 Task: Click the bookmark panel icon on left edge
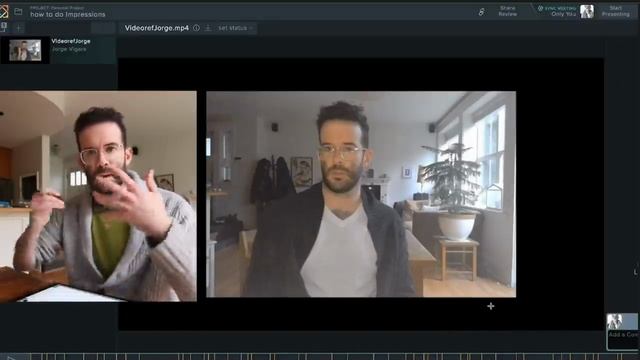click(4, 27)
